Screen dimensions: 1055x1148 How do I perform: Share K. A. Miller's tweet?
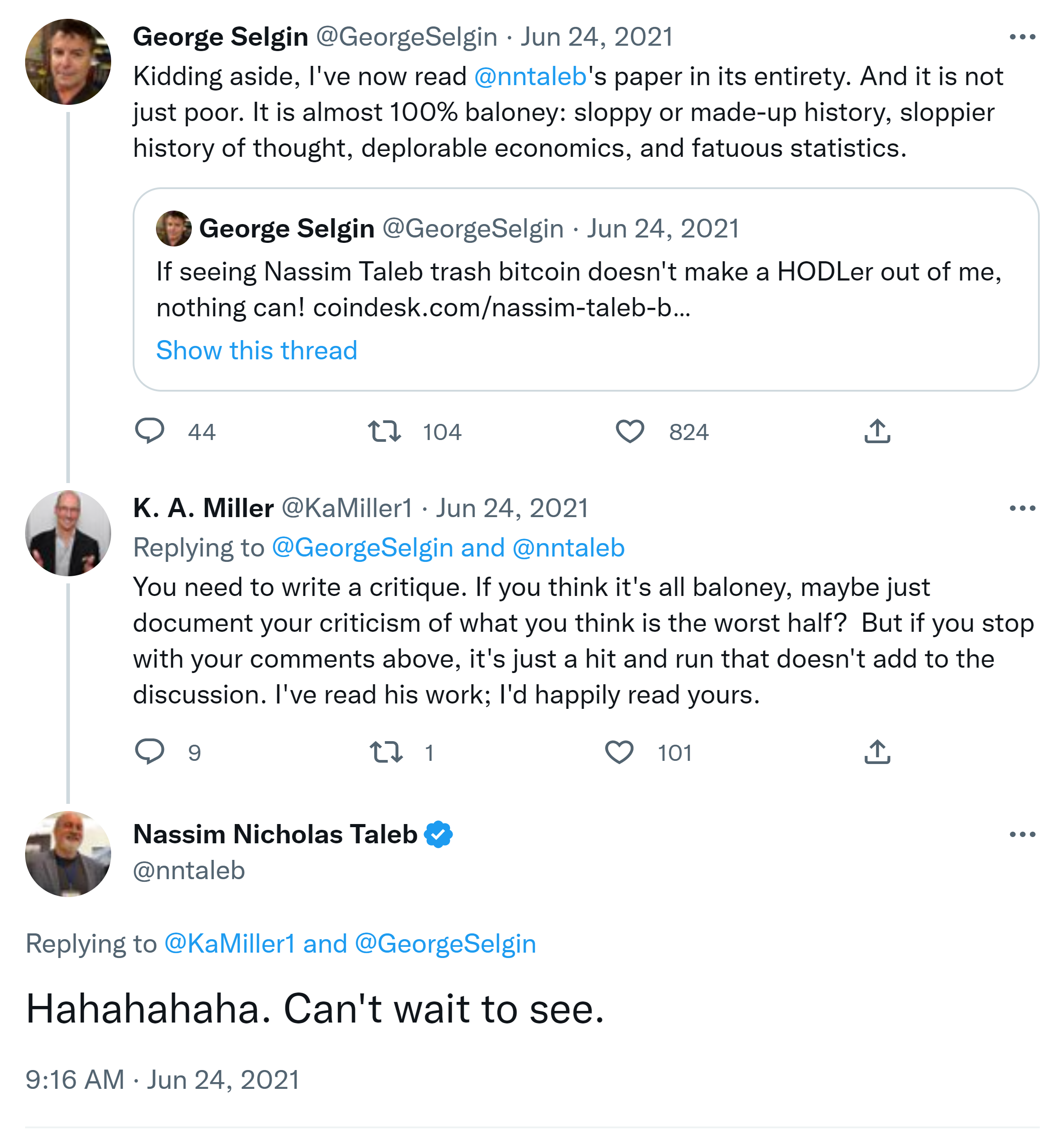click(x=877, y=751)
